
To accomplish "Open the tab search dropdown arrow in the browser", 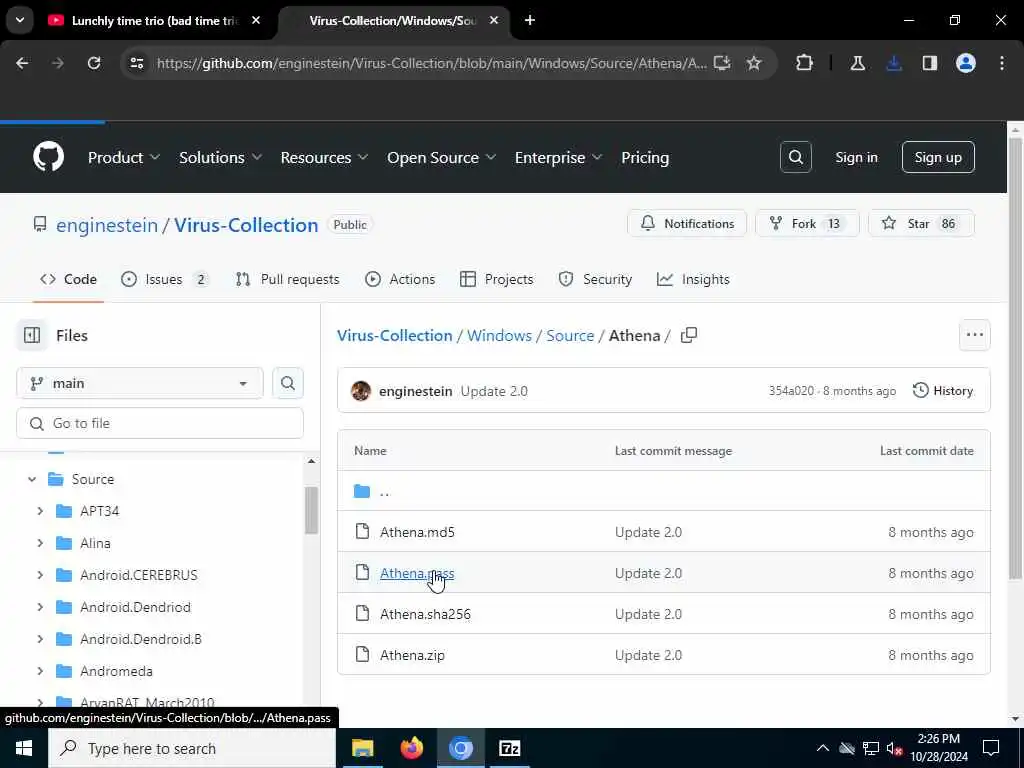I will pos(20,20).
